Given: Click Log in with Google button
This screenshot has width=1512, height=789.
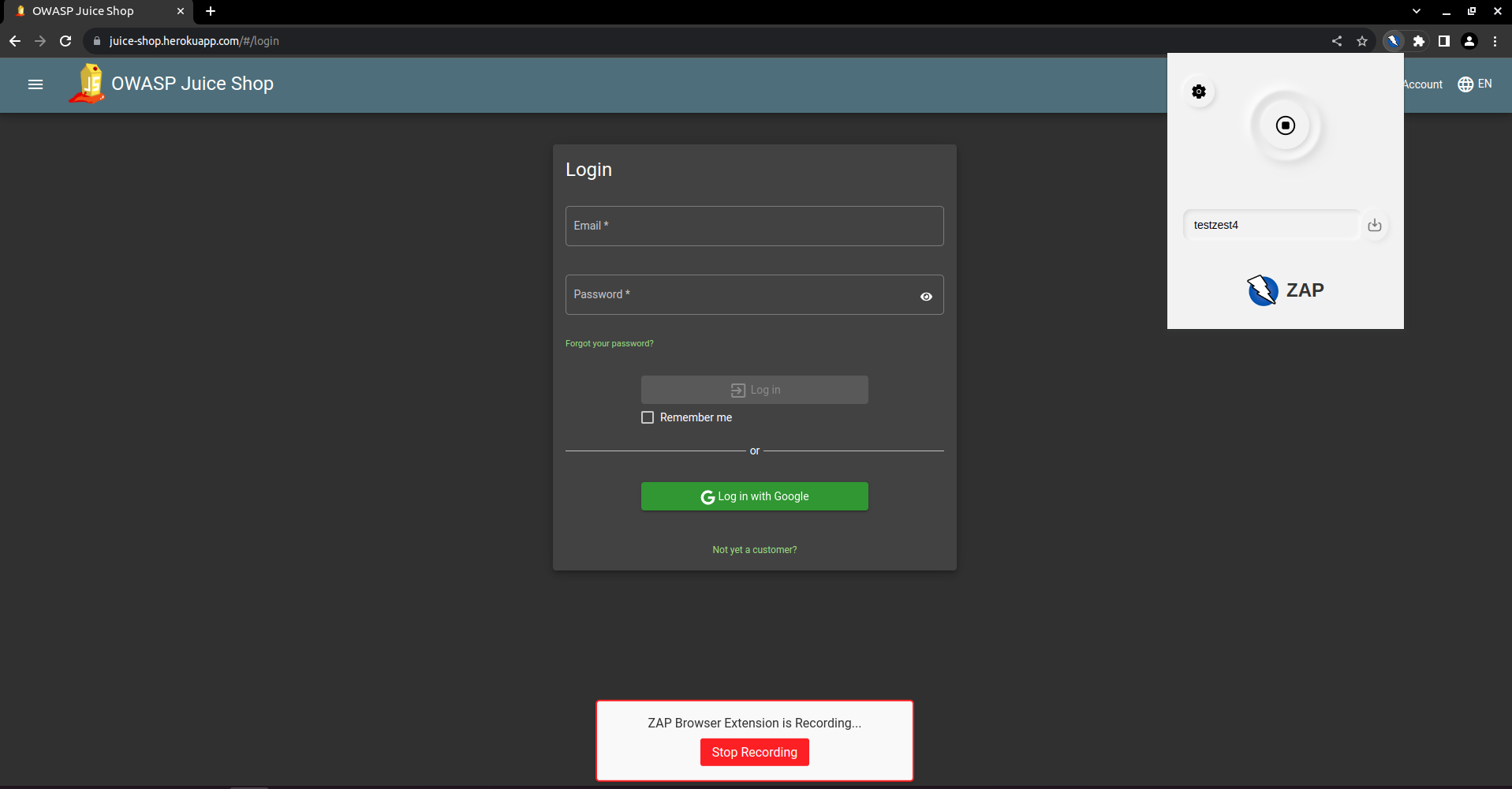Looking at the screenshot, I should coord(754,496).
